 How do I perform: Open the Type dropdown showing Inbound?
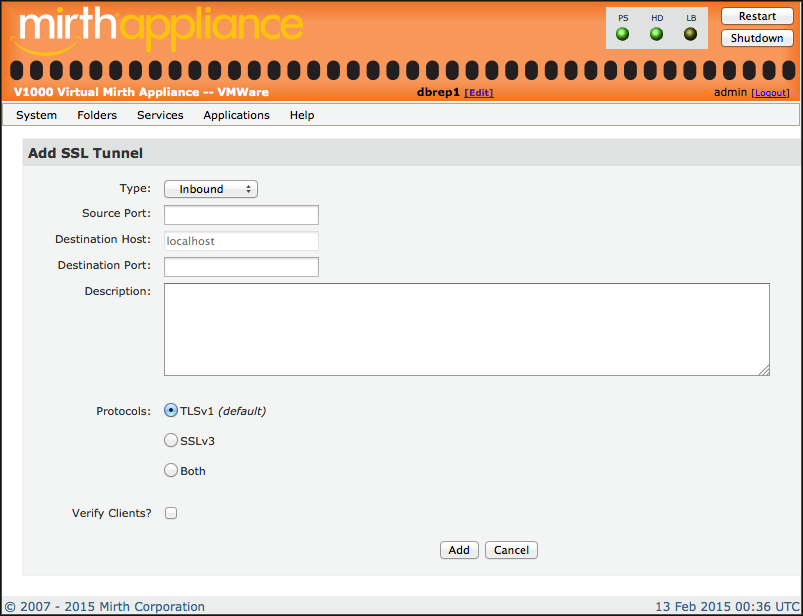(x=210, y=189)
